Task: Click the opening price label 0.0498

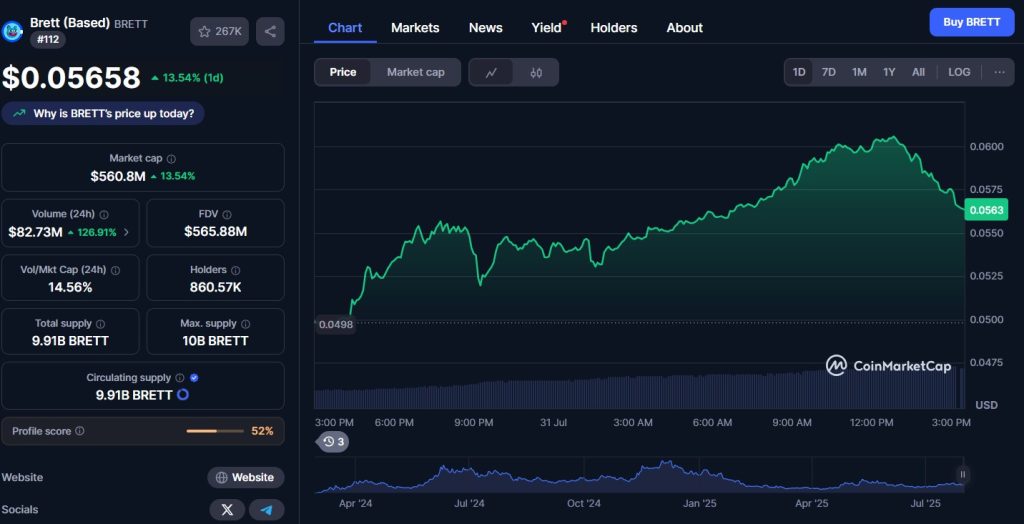Action: [336, 325]
